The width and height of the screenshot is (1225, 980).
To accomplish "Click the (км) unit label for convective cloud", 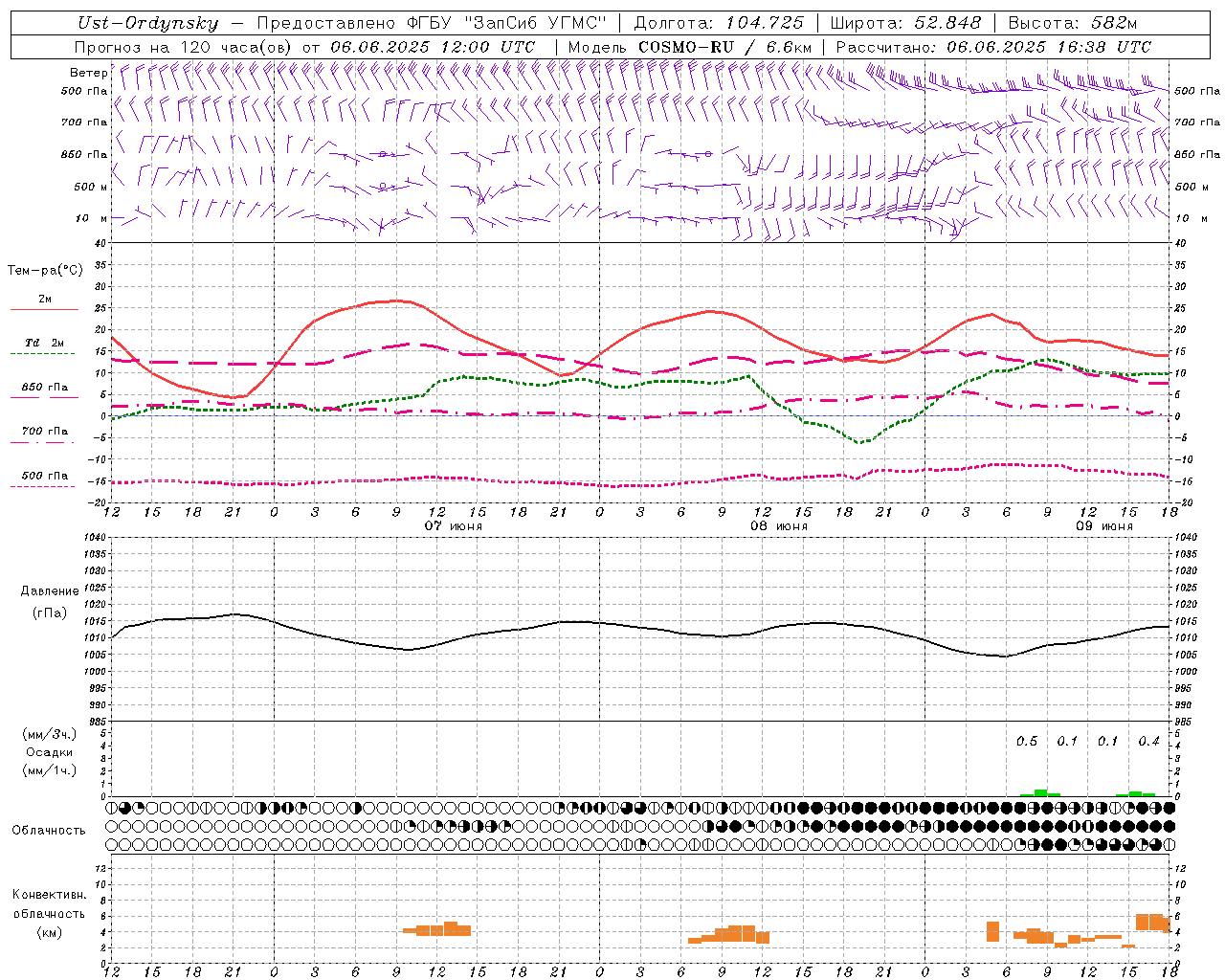I will point(49,932).
